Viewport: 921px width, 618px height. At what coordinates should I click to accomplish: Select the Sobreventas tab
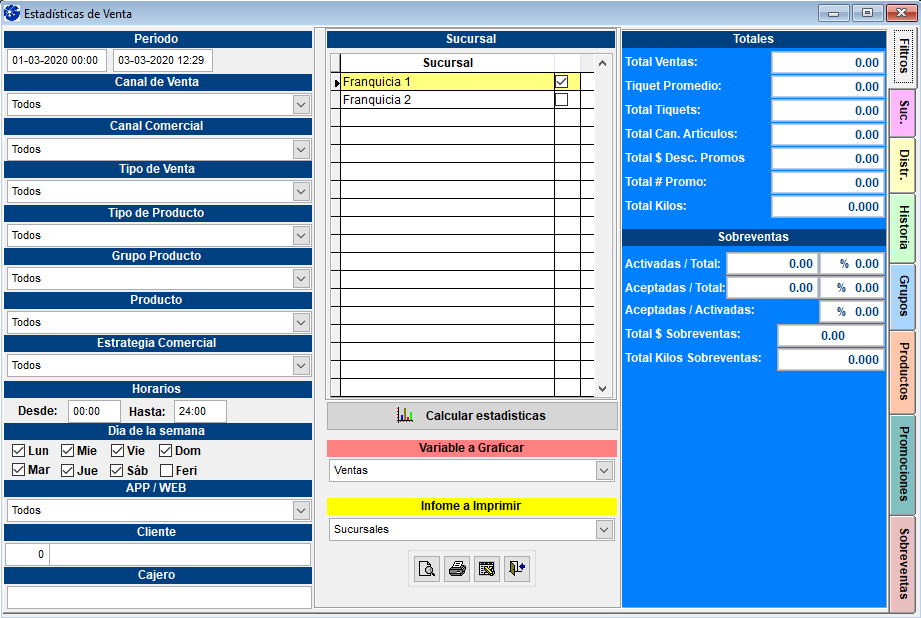point(903,563)
